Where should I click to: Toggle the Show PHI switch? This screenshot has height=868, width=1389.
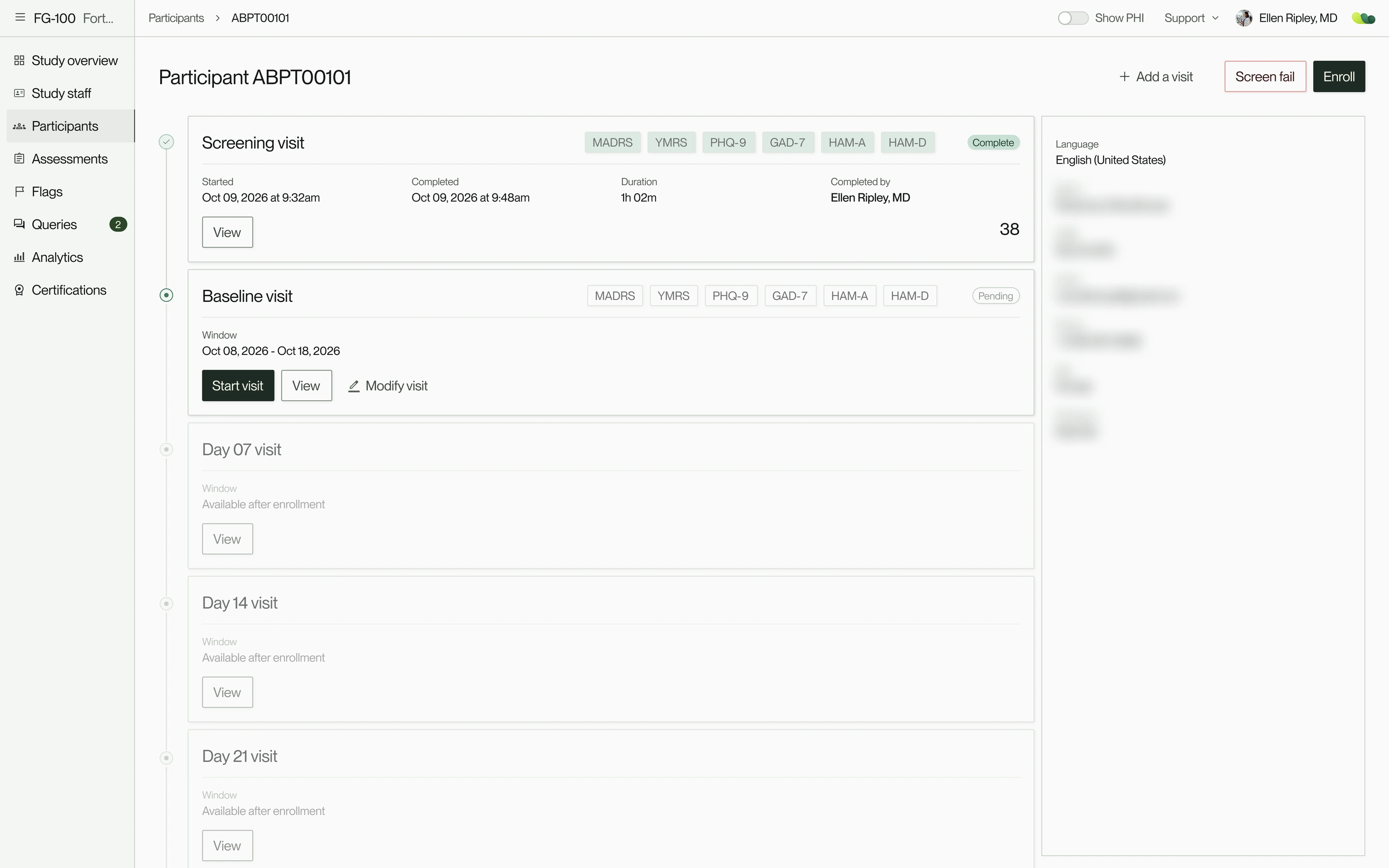(x=1073, y=18)
